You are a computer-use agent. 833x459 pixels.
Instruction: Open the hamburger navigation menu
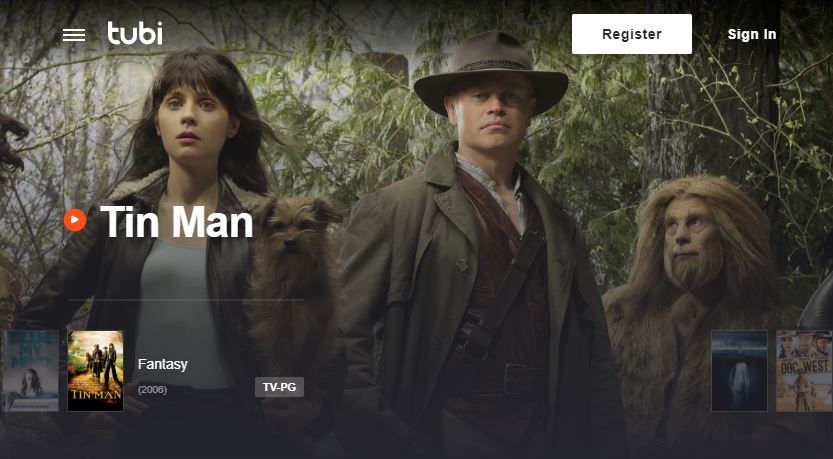point(74,35)
